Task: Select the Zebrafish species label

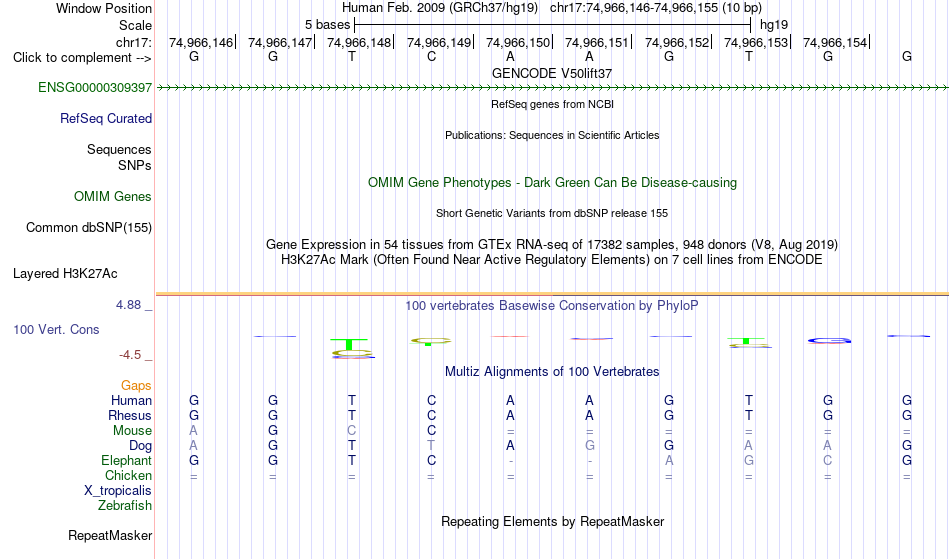Action: [125, 505]
